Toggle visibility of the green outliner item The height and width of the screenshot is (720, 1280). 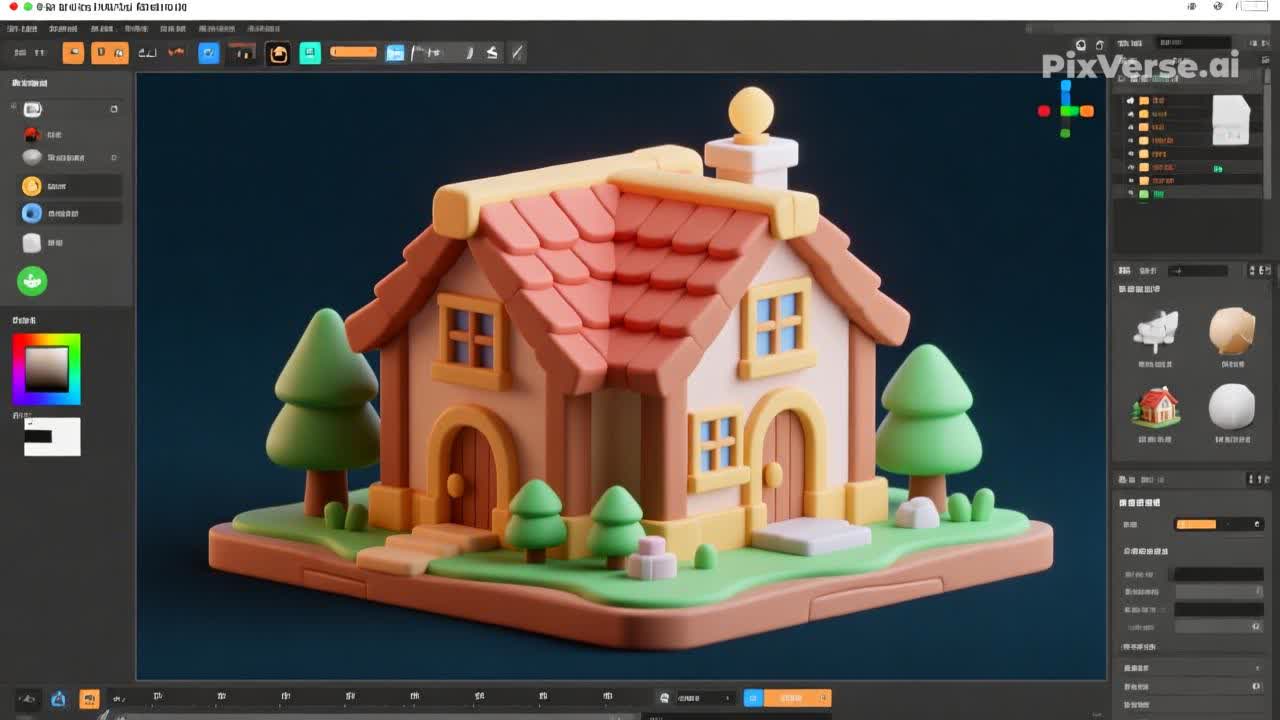tap(1131, 194)
